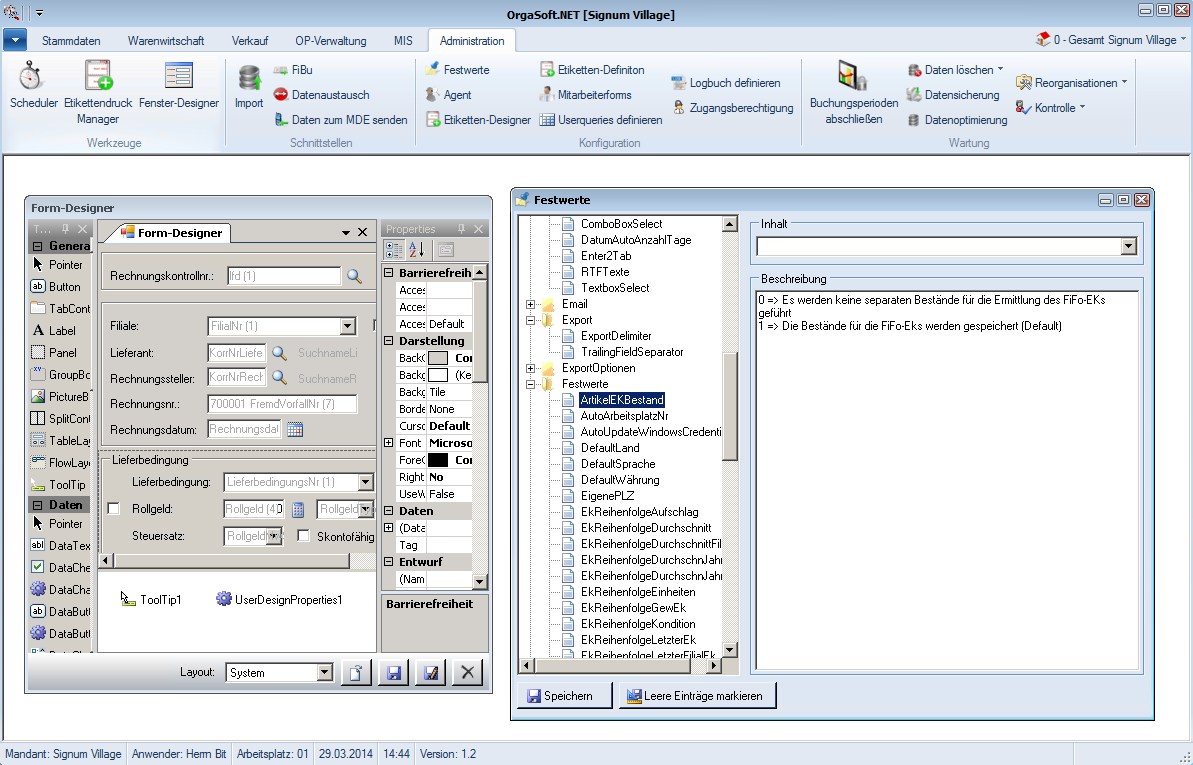Image resolution: width=1193 pixels, height=765 pixels.
Task: Click Leere Einträge markieren button
Action: click(x=696, y=696)
